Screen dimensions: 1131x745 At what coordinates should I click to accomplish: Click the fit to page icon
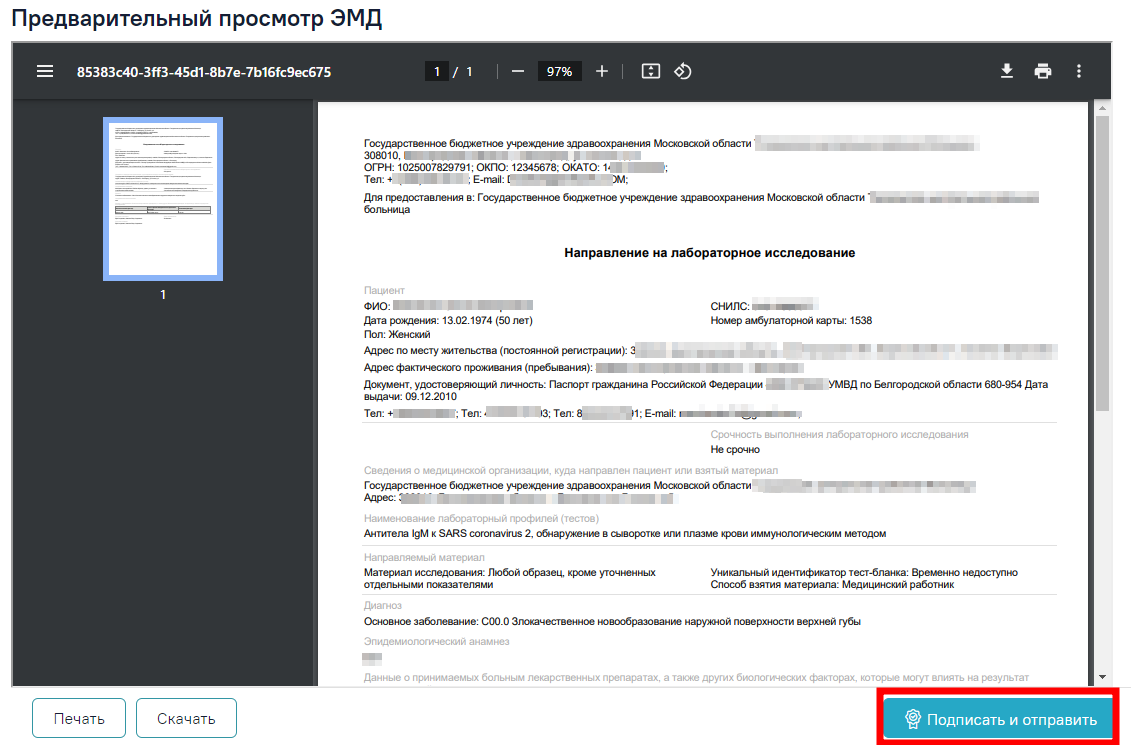651,71
